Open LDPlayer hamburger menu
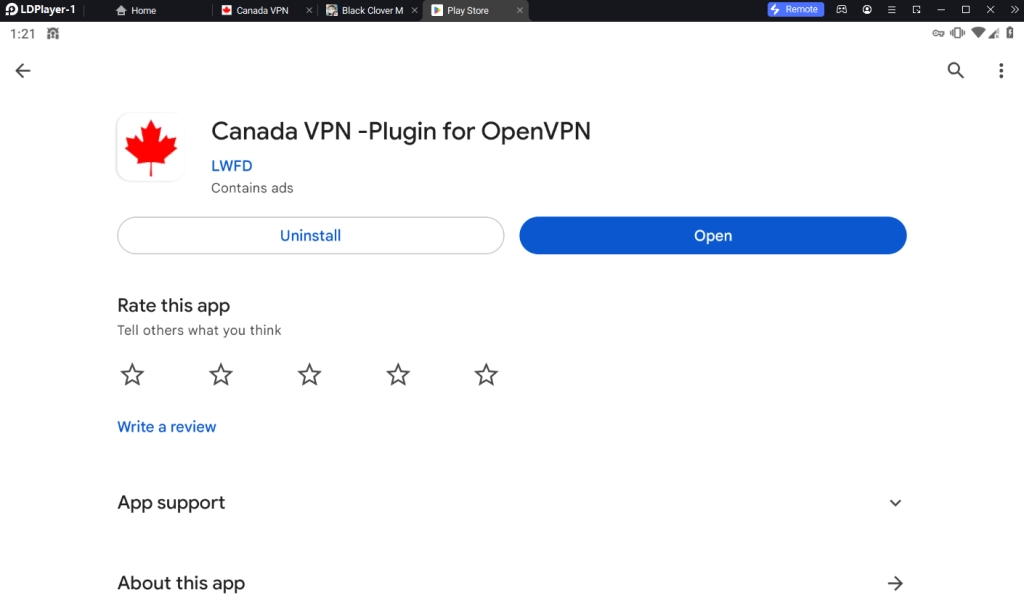This screenshot has height=598, width=1024. [892, 10]
